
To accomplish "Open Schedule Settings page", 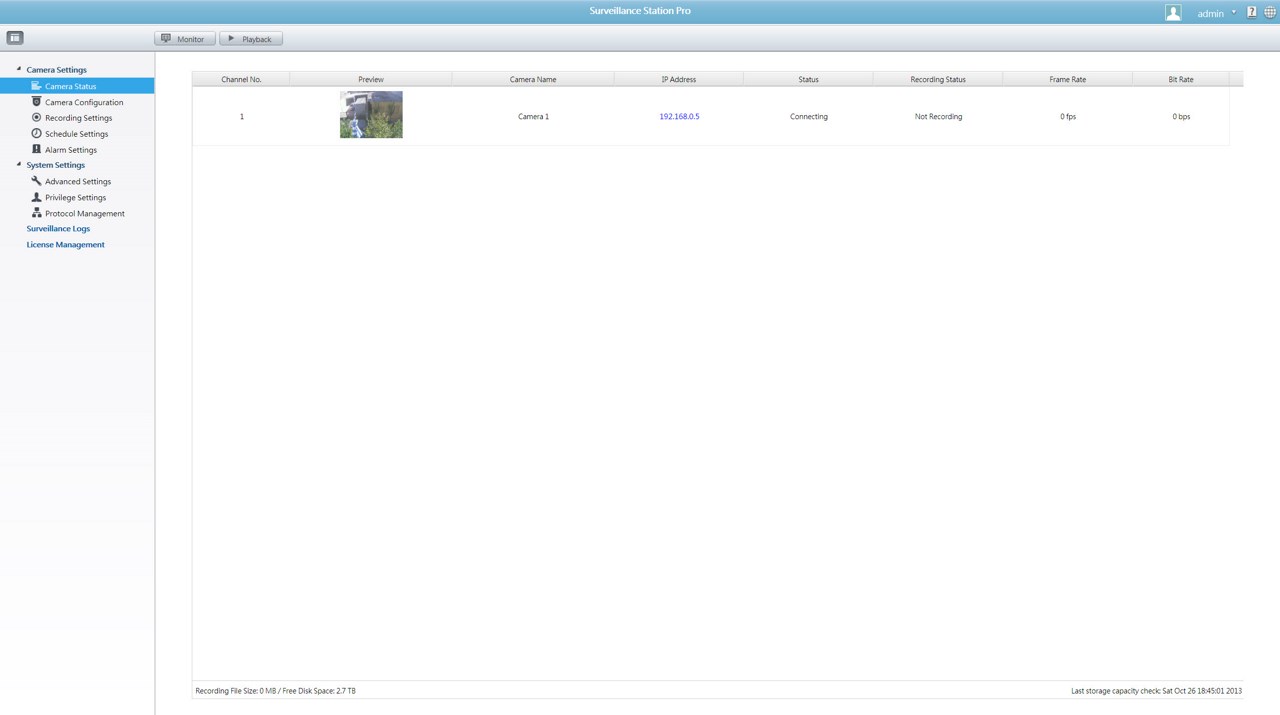I will [76, 134].
